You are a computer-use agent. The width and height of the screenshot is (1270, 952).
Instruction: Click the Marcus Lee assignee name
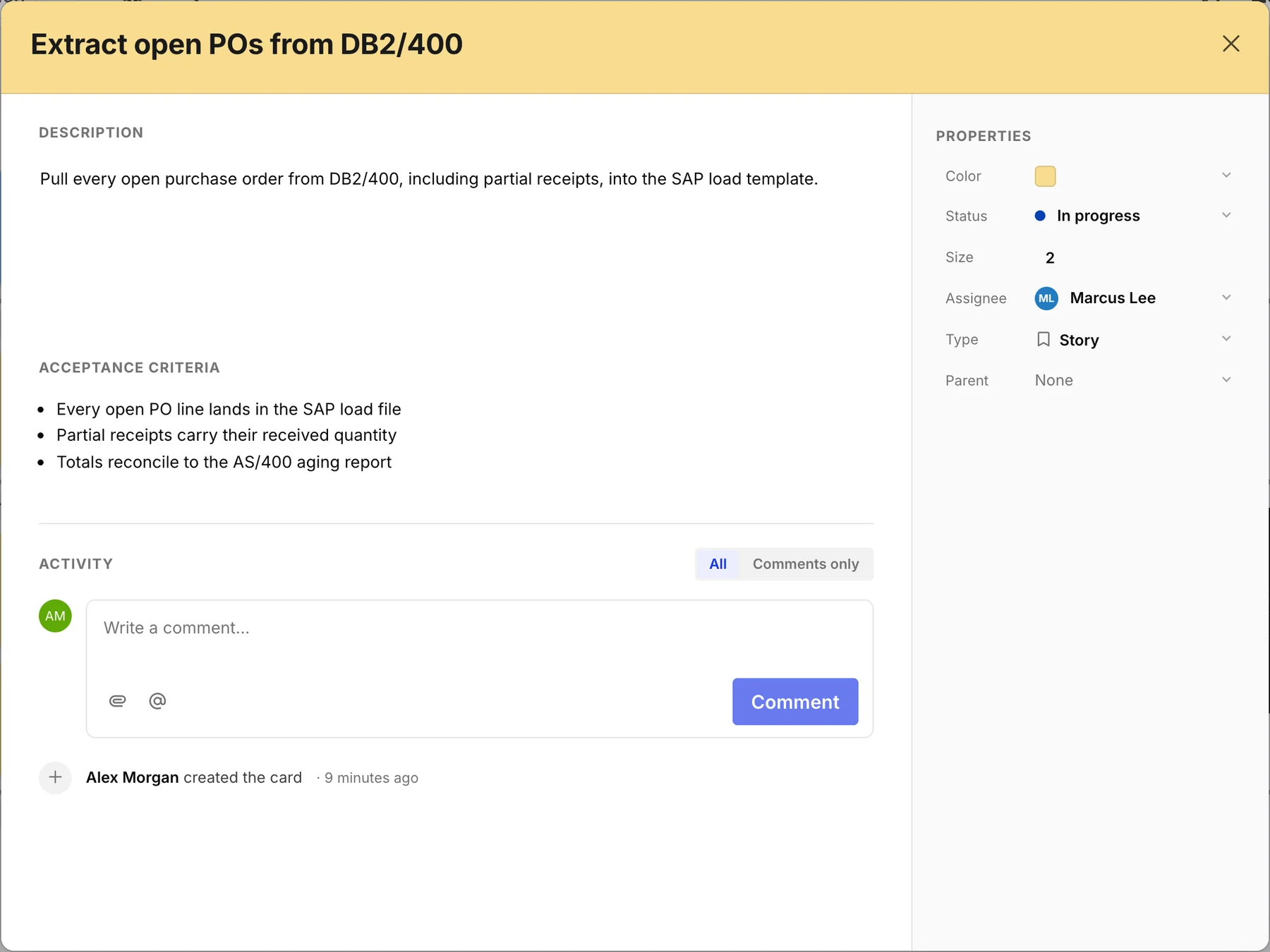[1113, 298]
